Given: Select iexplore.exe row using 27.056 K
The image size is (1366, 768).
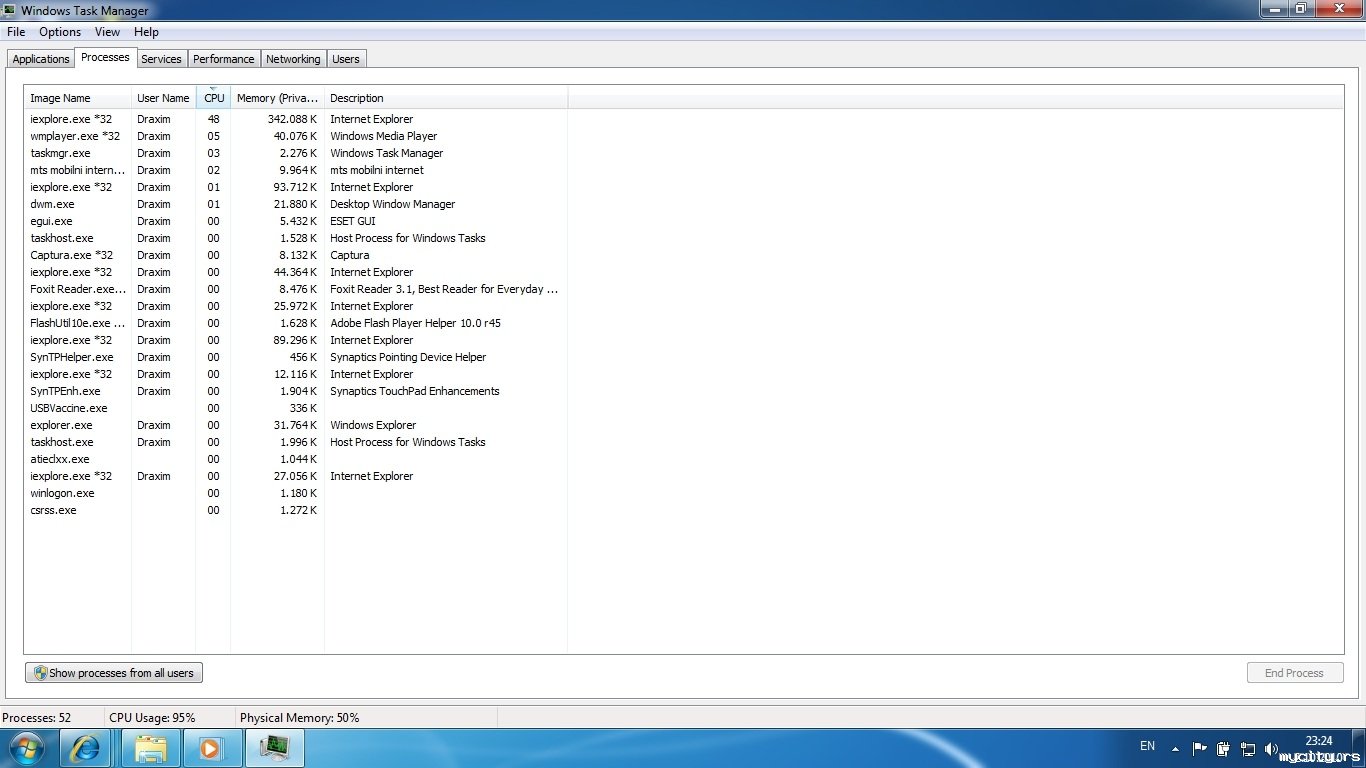Looking at the screenshot, I should [296, 476].
